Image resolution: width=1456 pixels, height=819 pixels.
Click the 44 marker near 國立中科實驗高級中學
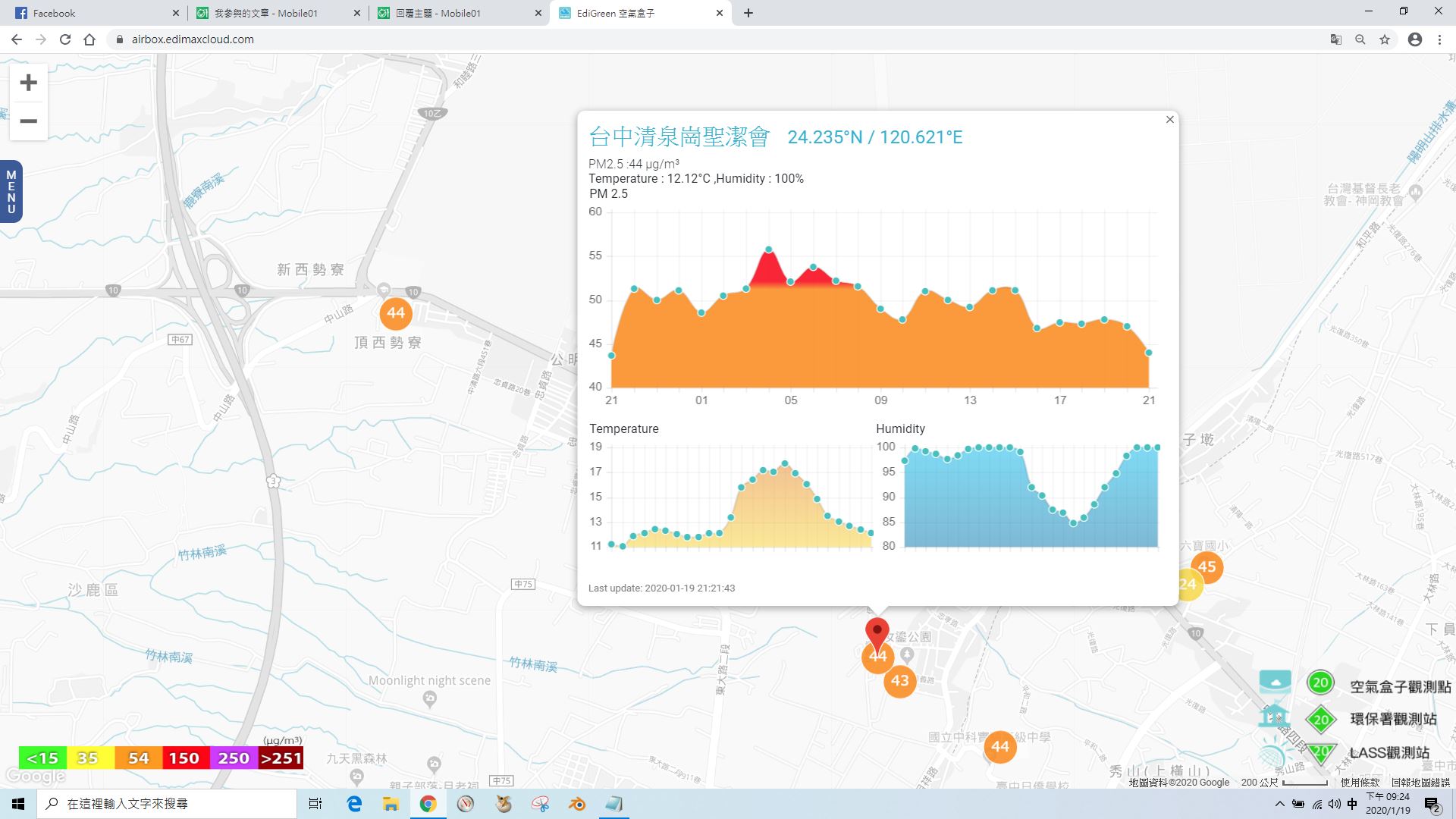(999, 747)
